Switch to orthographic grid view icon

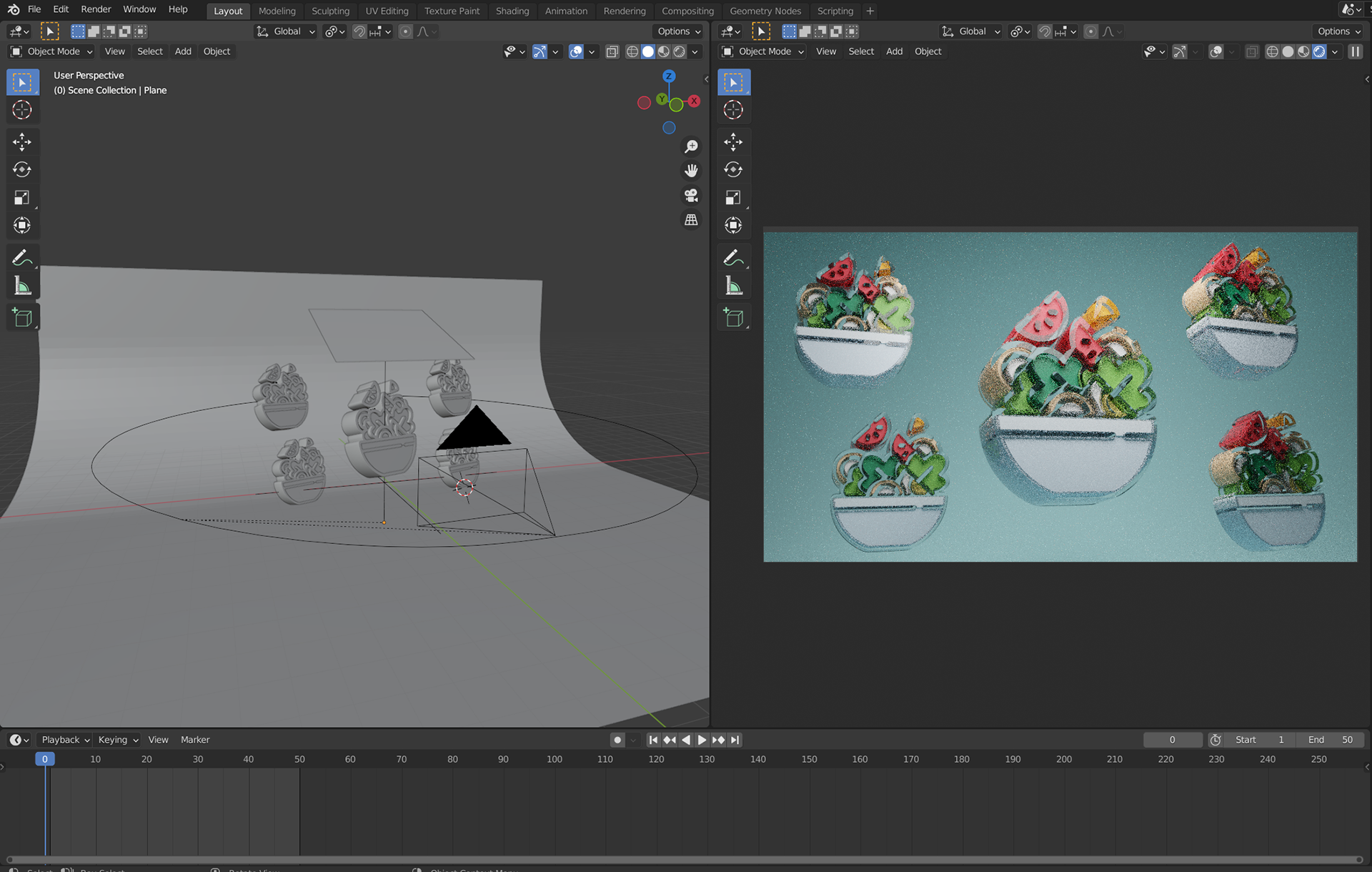pyautogui.click(x=691, y=220)
